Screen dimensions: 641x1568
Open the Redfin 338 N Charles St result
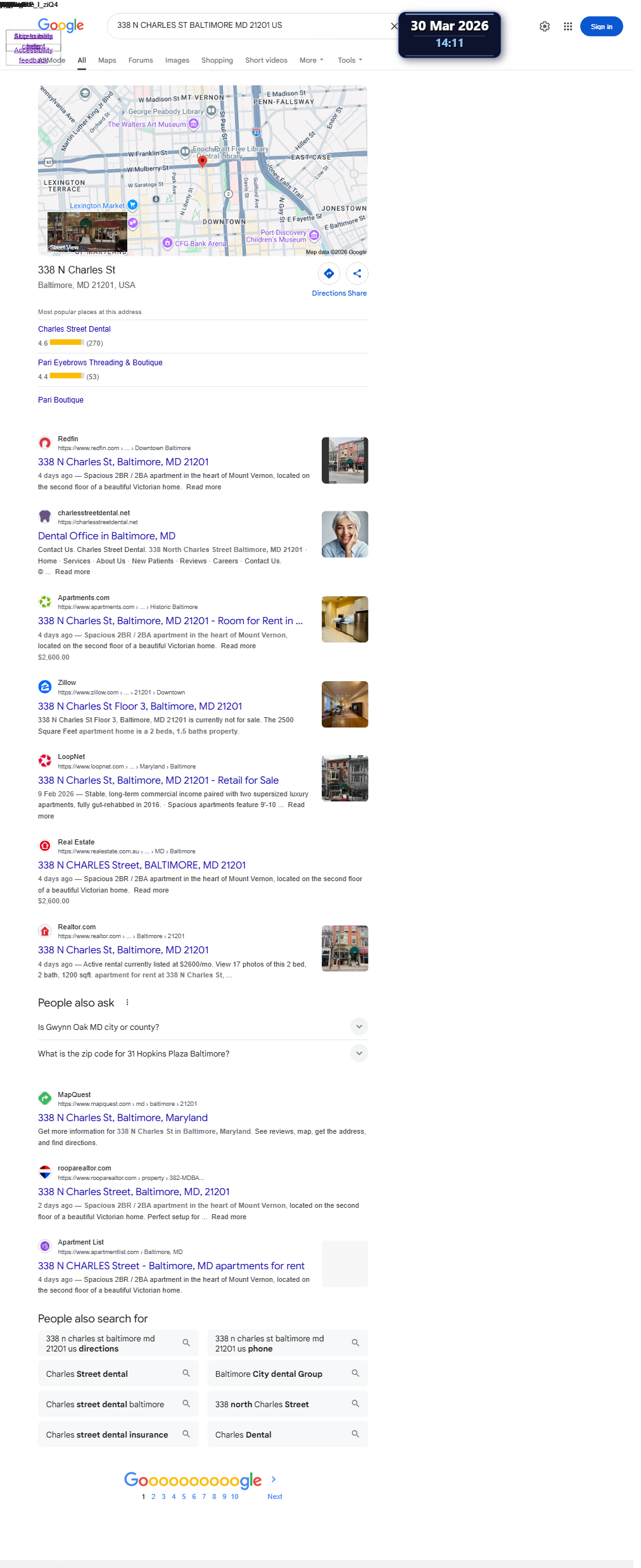[124, 462]
